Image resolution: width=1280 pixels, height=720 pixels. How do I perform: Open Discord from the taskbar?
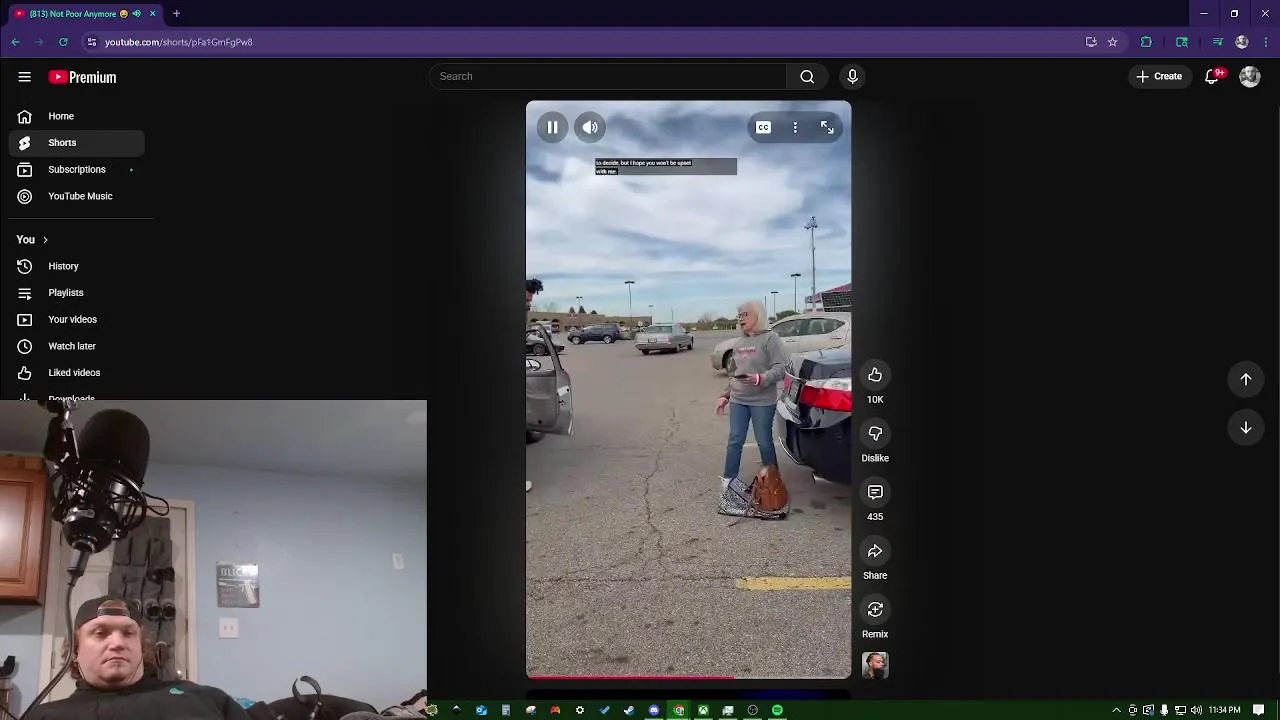pos(654,710)
